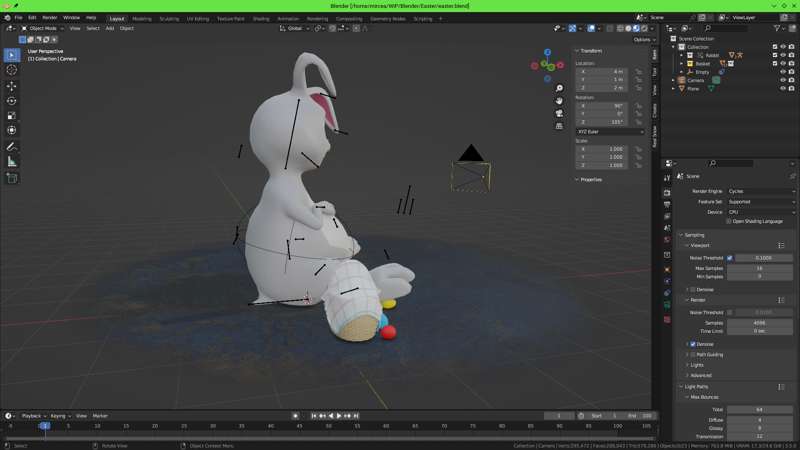Open the Marker menu in timeline
This screenshot has width=800, height=450.
(x=100, y=415)
